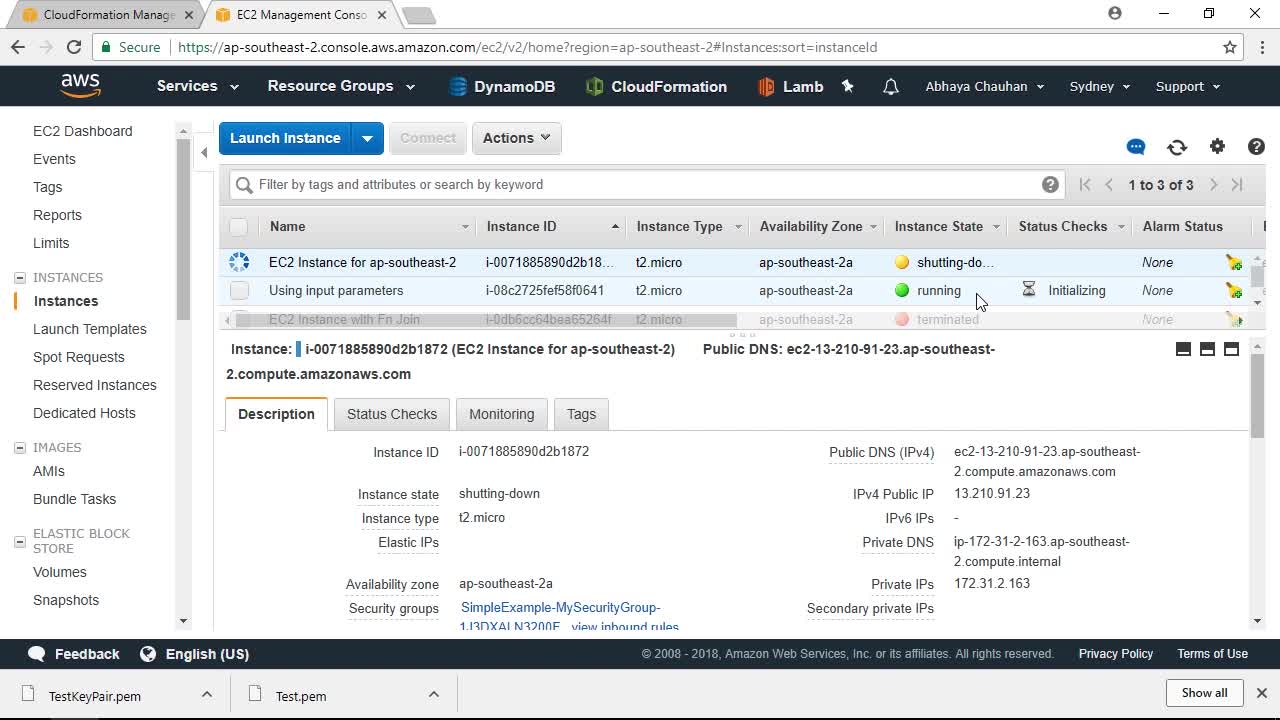The image size is (1280, 720).
Task: Open the TestKeyPair.pem download options
Action: click(x=206, y=695)
